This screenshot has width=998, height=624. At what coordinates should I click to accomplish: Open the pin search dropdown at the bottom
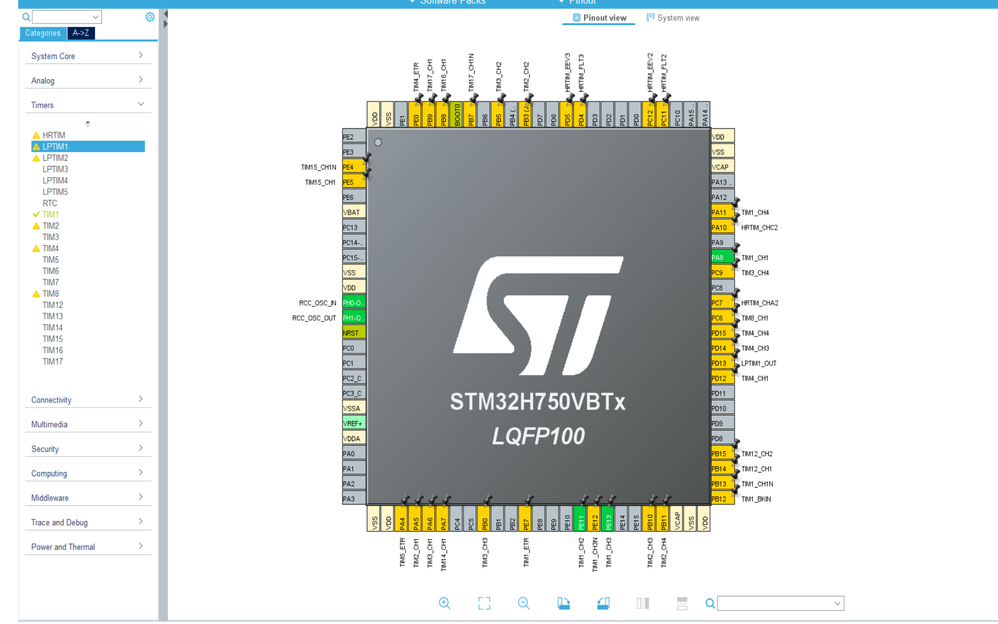pos(838,603)
